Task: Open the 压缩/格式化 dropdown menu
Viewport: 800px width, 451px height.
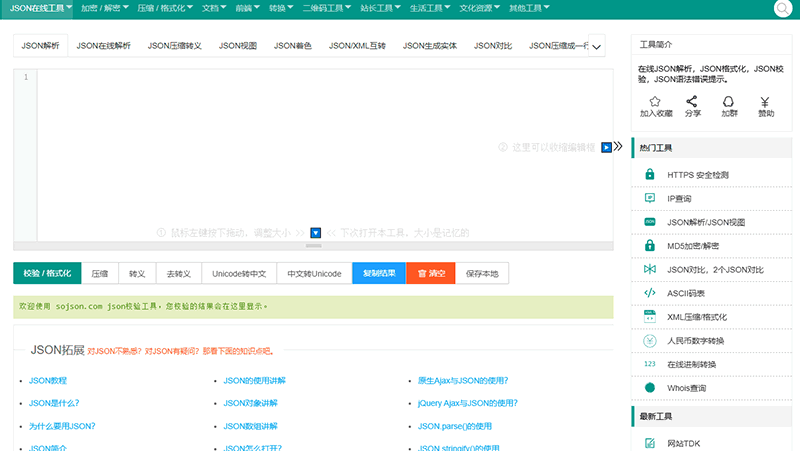Action: pos(164,8)
